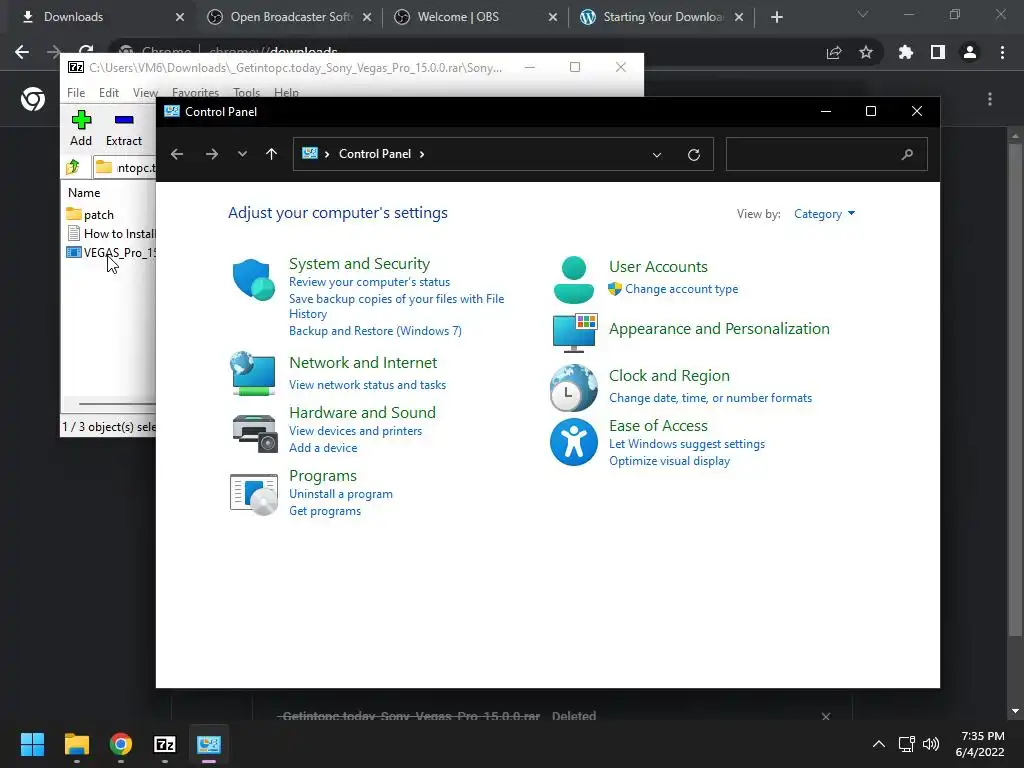This screenshot has width=1024, height=768.
Task: Click the Chrome downloads page vertical scrollbar
Action: pos(1014,392)
